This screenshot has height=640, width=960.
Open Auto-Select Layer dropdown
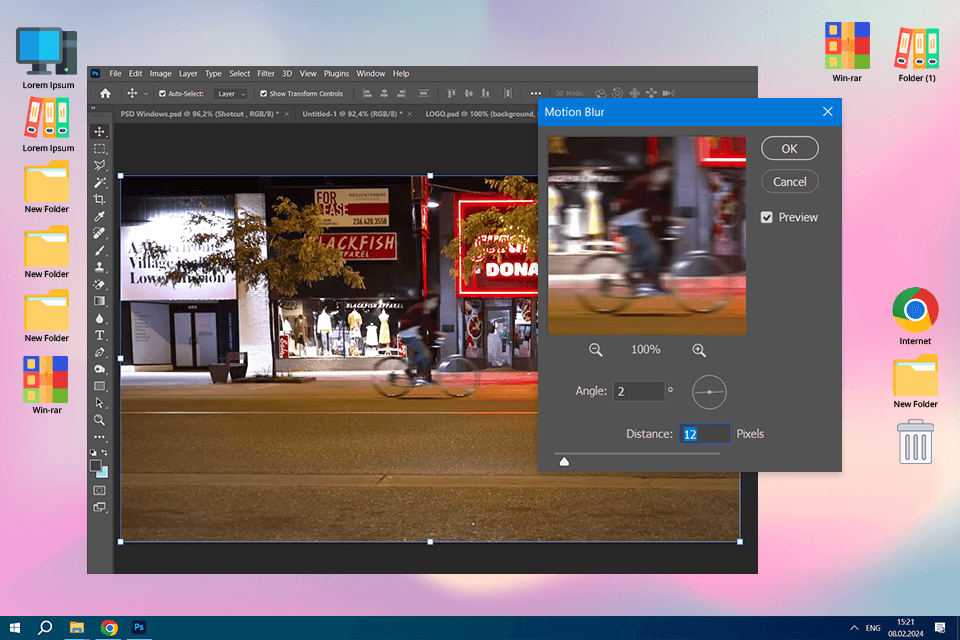231,94
